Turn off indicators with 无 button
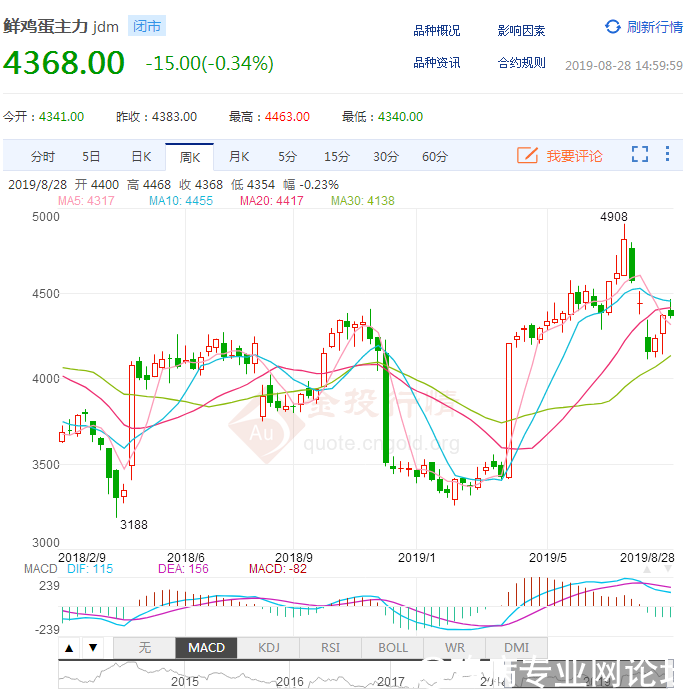 [x=144, y=648]
